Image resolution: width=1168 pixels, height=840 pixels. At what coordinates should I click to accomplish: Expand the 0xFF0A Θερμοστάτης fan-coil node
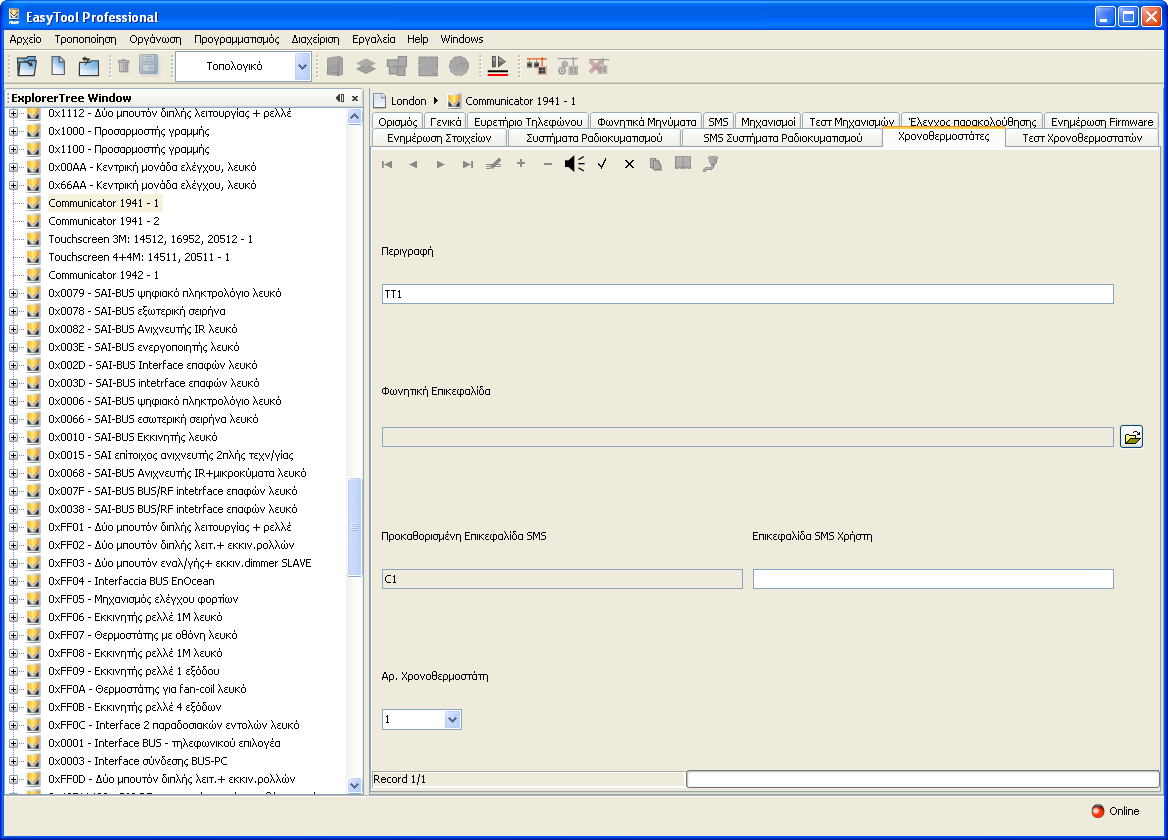13,689
